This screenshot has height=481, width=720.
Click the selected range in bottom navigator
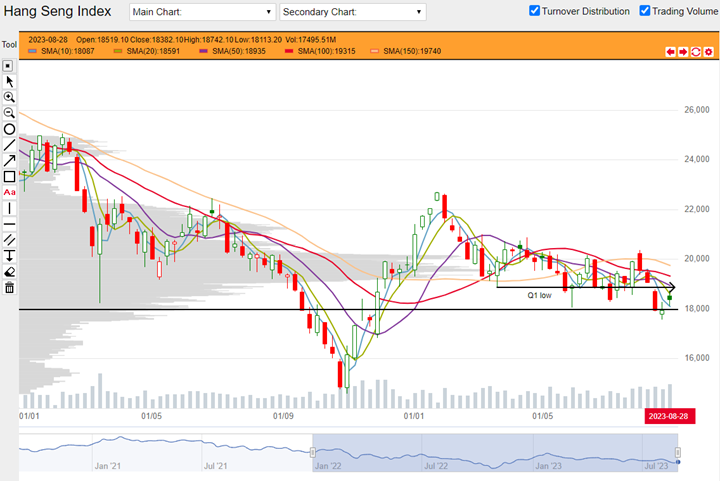point(495,453)
